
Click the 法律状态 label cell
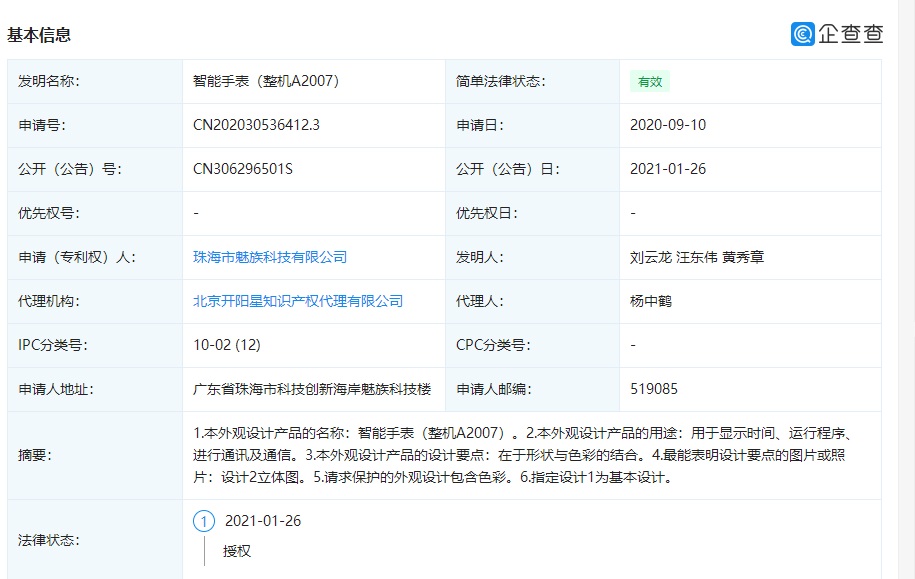pos(95,540)
